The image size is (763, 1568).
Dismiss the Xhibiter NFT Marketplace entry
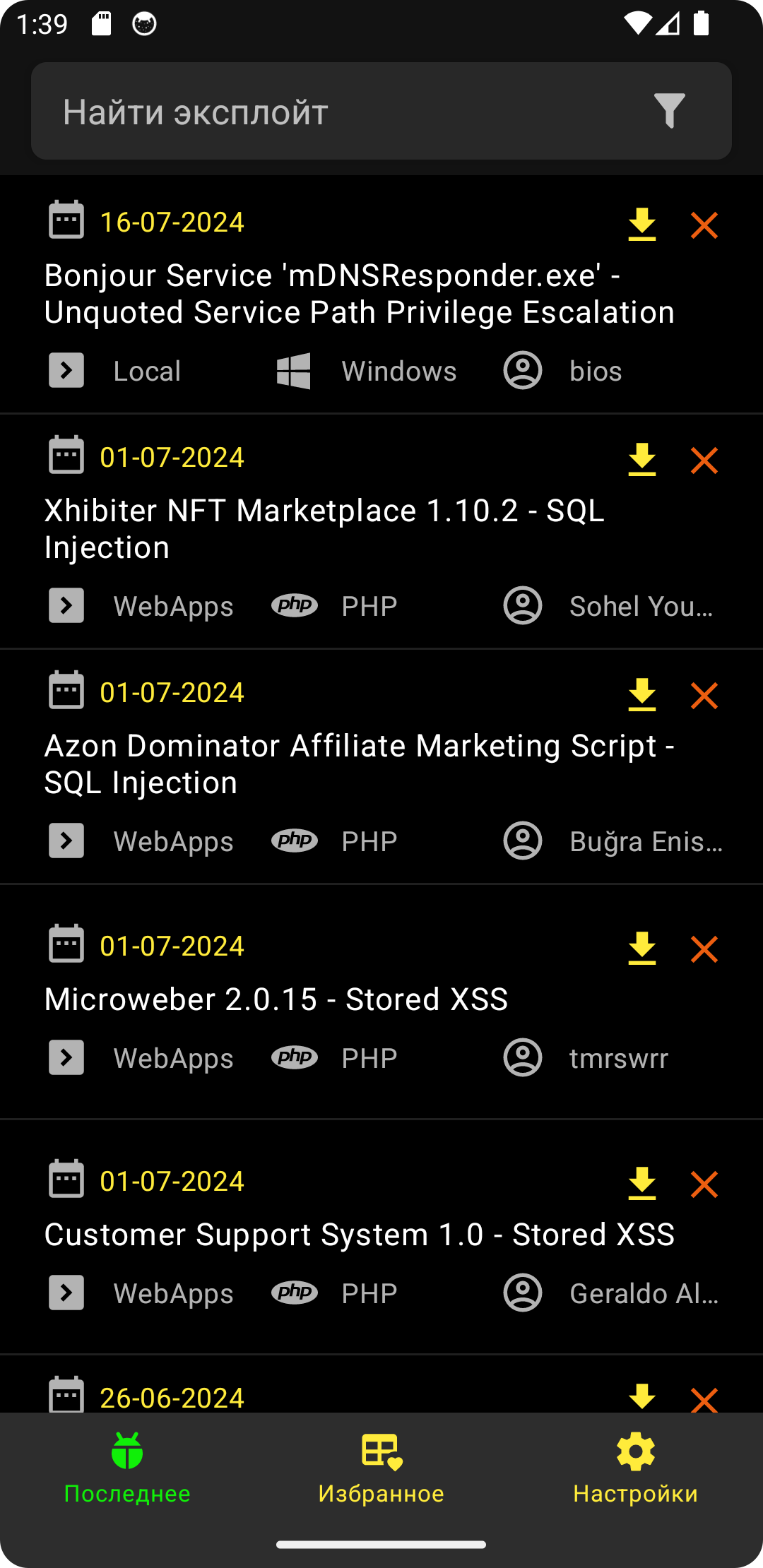tap(704, 461)
